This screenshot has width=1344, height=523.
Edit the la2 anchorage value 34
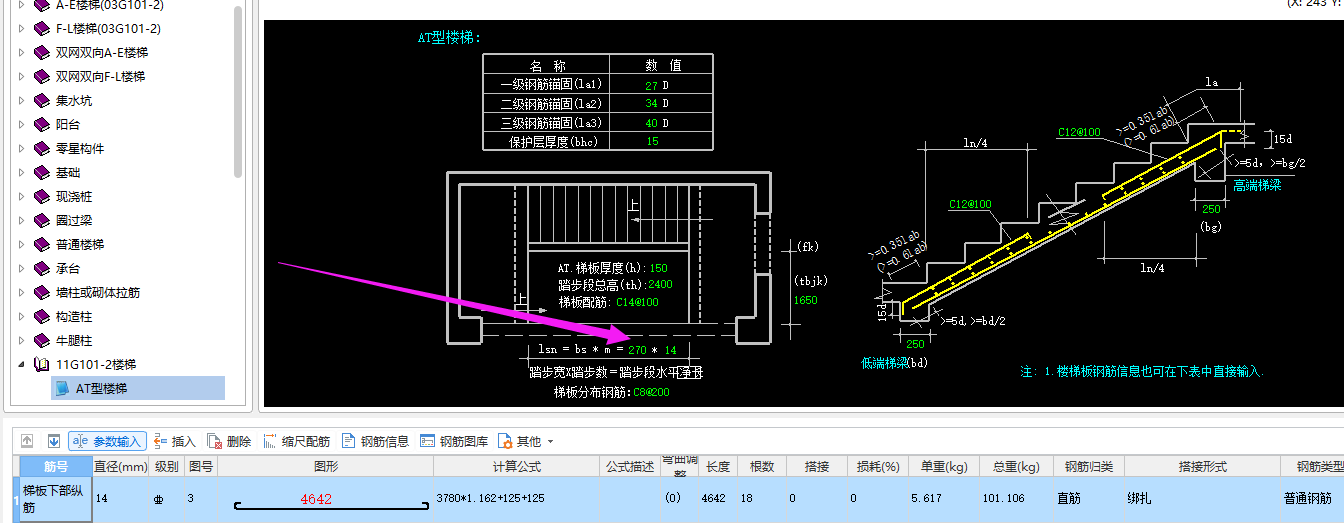651,104
